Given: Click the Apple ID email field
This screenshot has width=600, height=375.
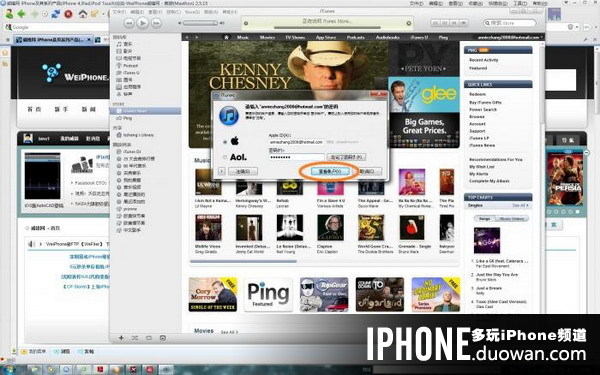Looking at the screenshot, I should [x=297, y=142].
